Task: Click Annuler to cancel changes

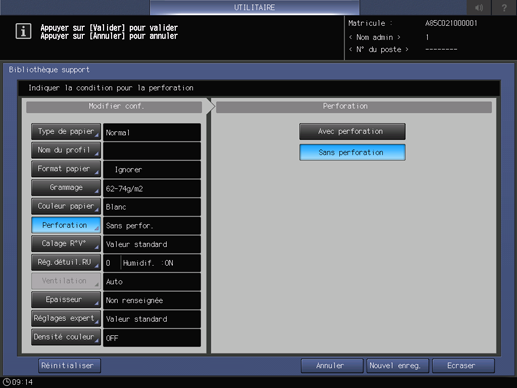Action: click(x=332, y=366)
